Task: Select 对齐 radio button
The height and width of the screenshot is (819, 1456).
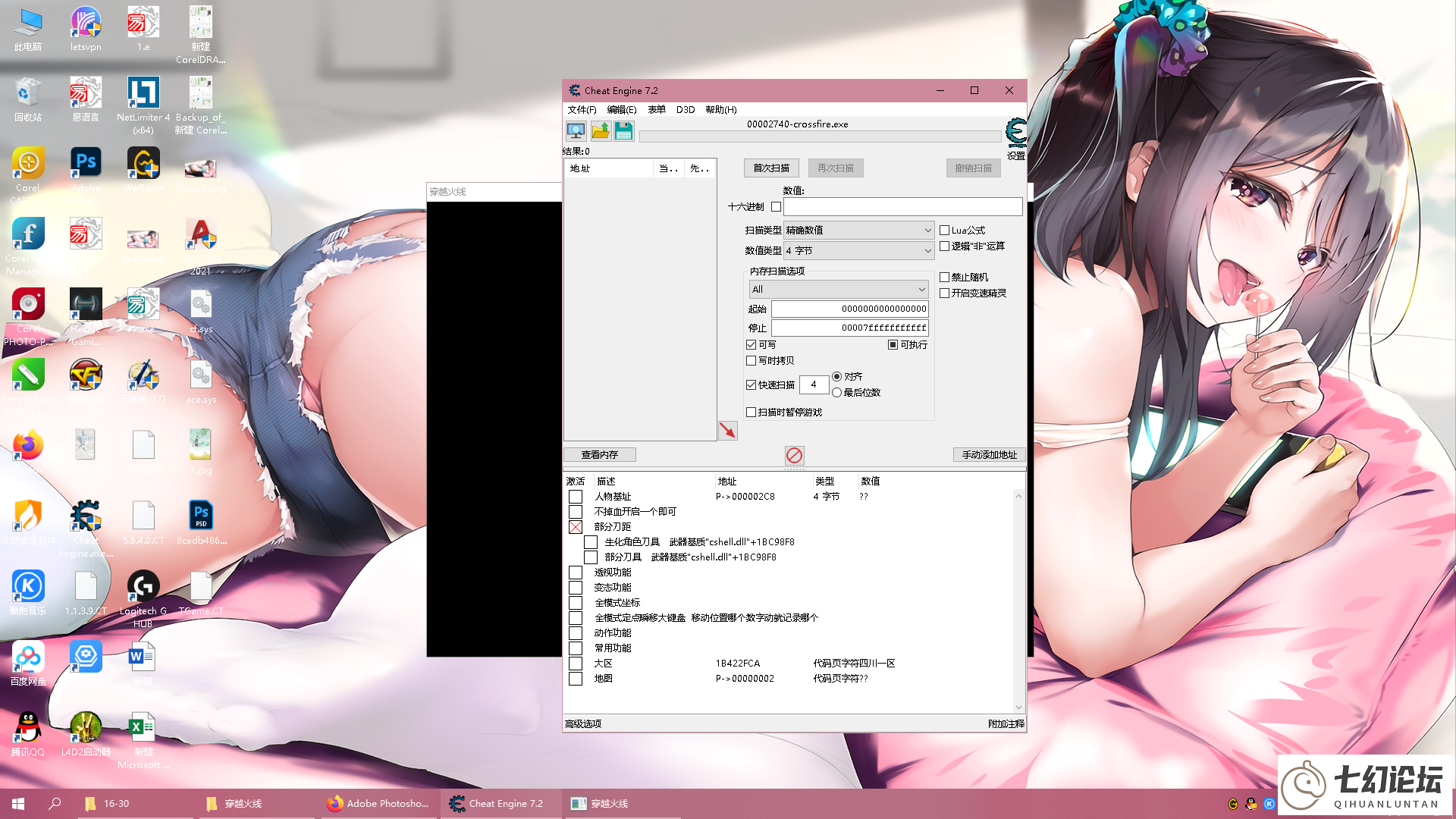Action: [836, 376]
